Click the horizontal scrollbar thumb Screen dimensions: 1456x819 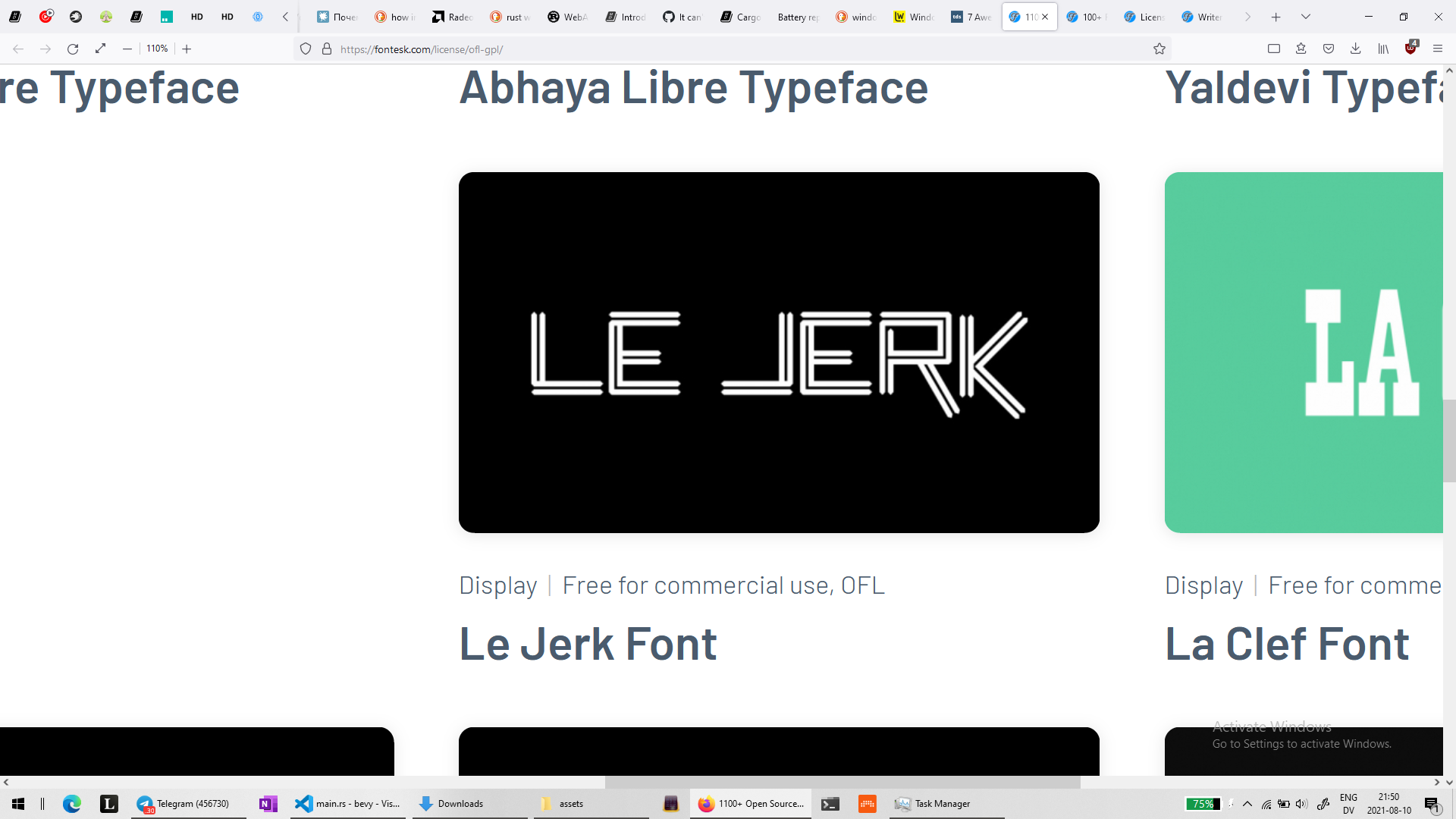843,782
